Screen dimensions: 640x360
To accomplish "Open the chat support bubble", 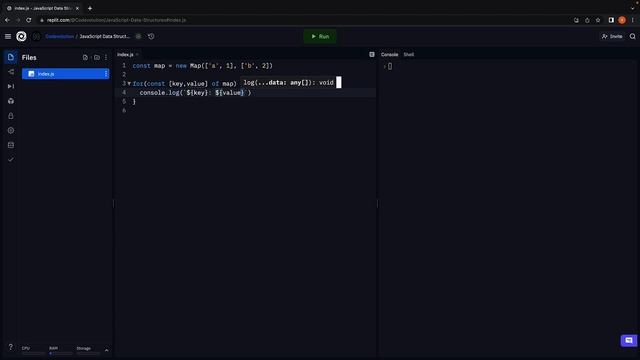I will [629, 340].
